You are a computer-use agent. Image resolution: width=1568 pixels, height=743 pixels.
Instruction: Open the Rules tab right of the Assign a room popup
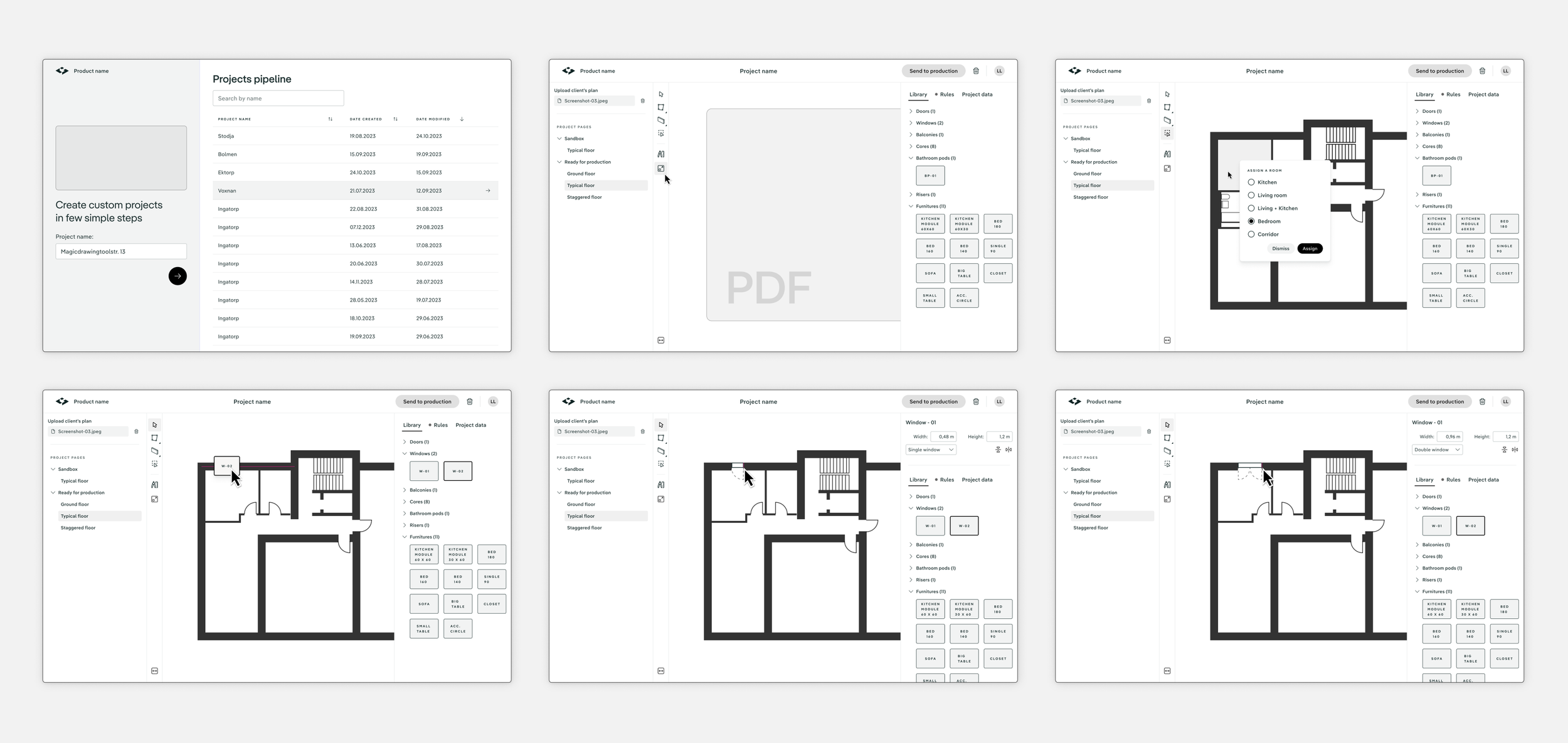coord(1453,95)
